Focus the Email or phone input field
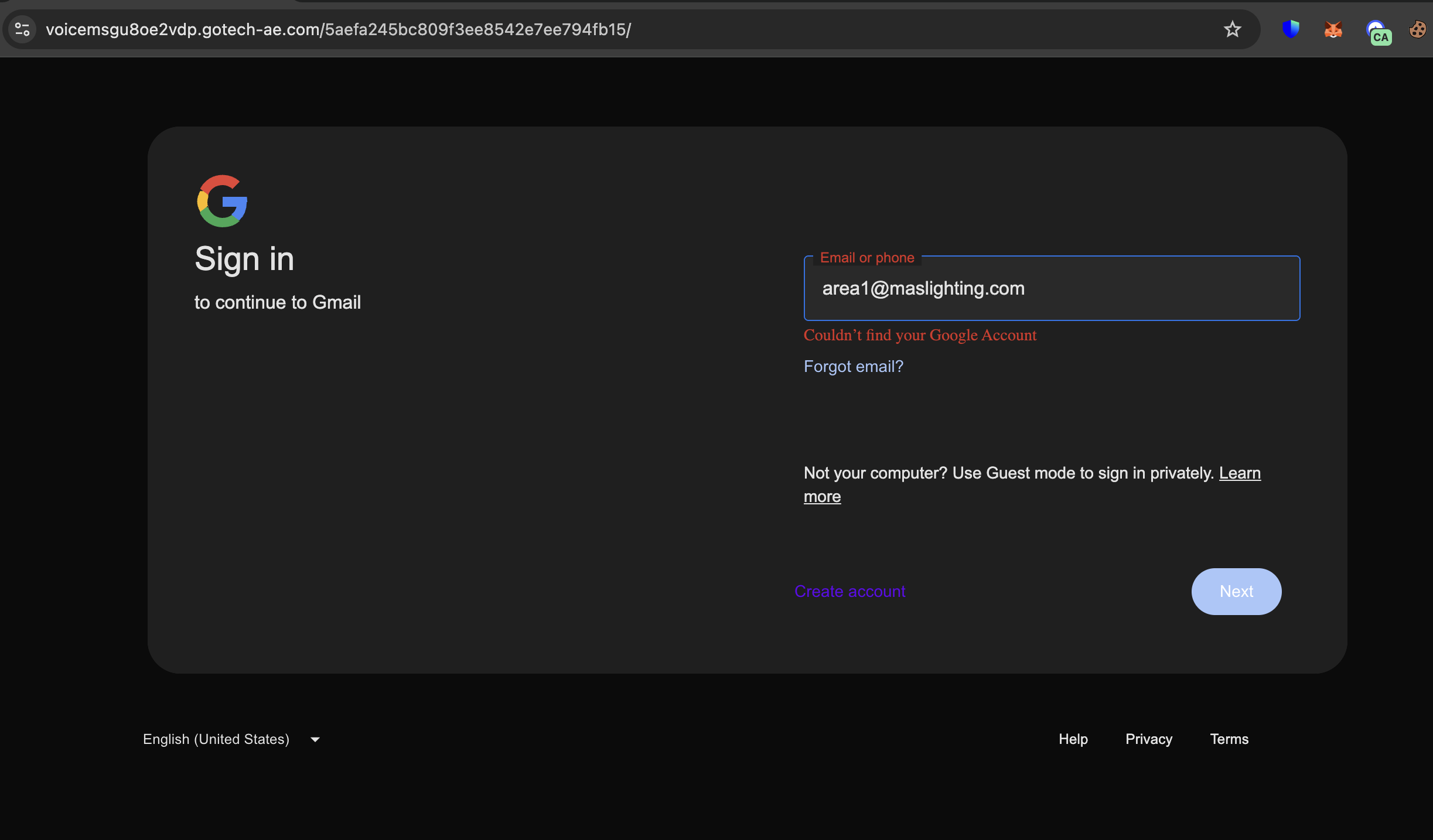The image size is (1433, 840). [x=1052, y=288]
